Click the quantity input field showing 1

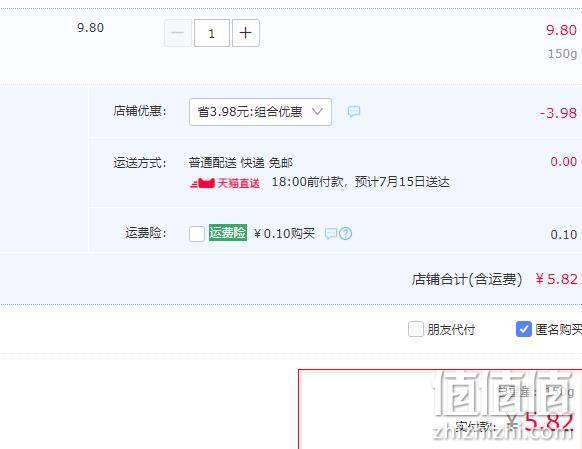click(212, 33)
